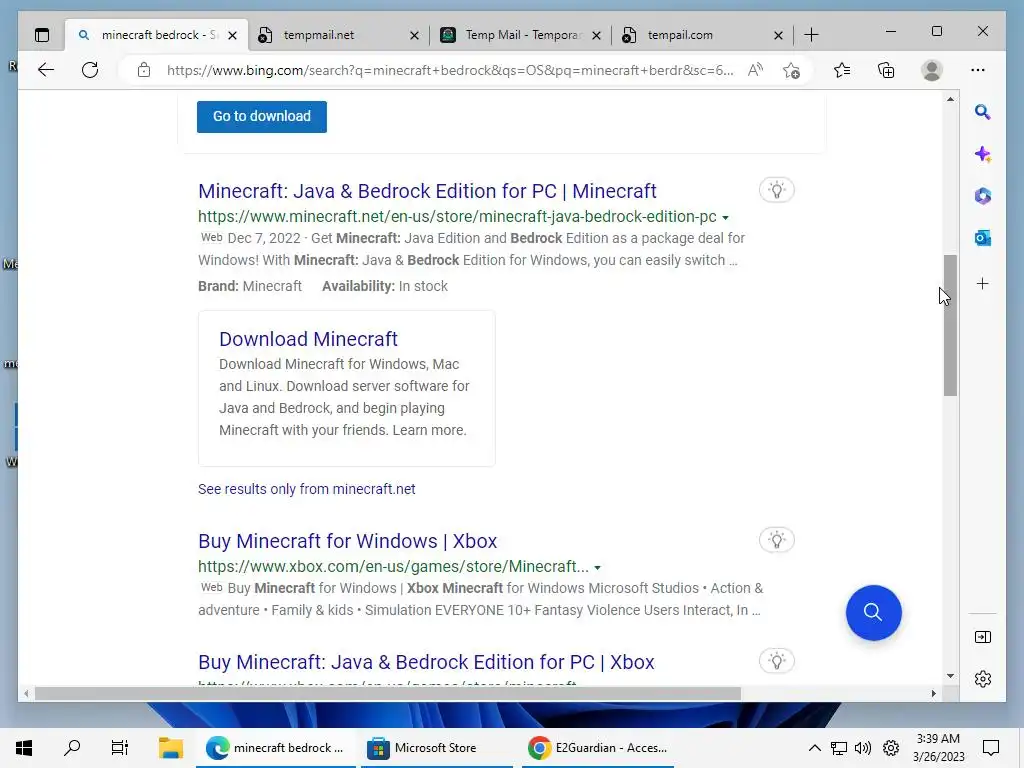
Task: Open the network icon in system tray
Action: [839, 748]
